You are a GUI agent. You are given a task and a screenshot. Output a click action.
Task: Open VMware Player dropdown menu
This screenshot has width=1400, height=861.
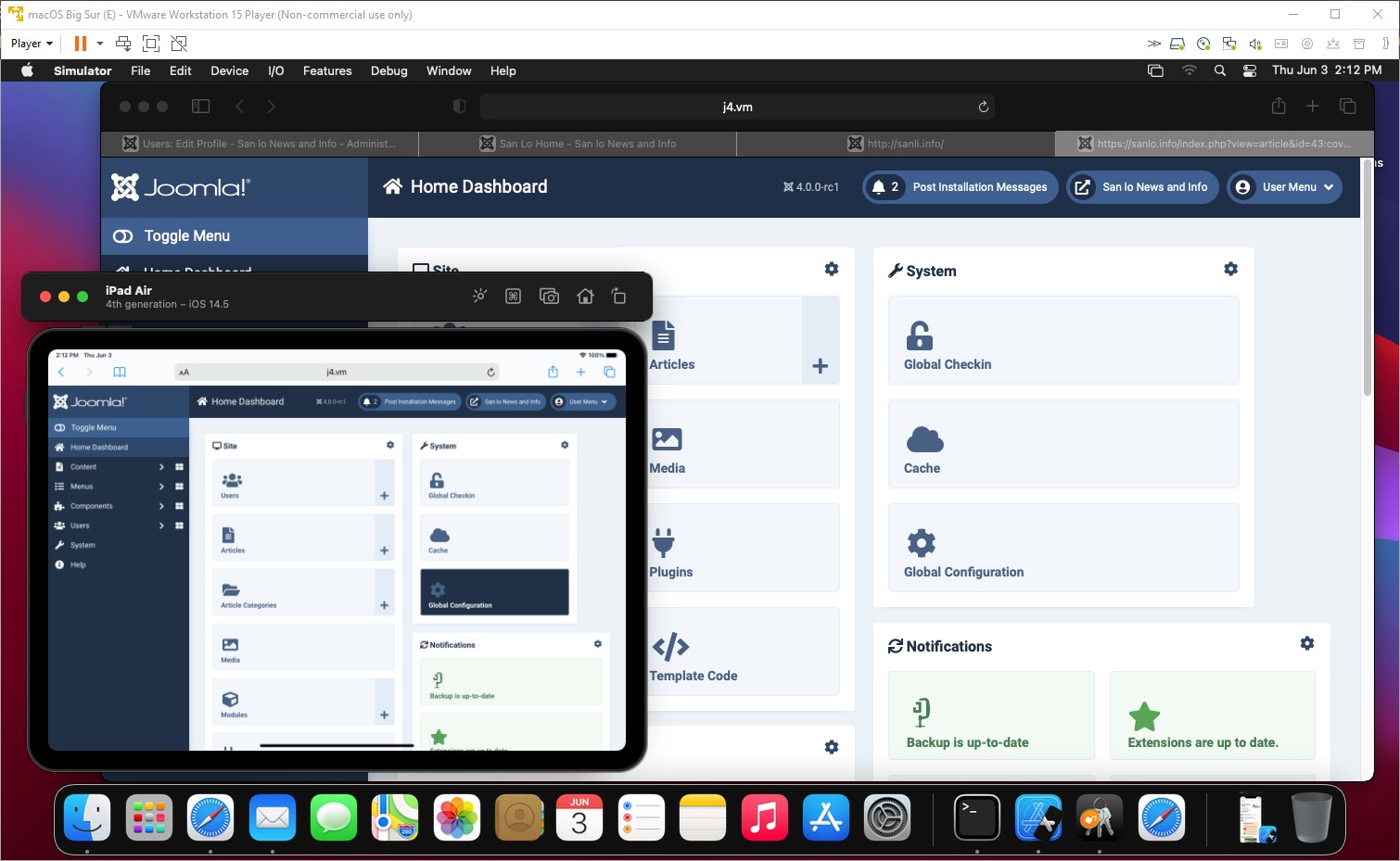click(x=32, y=44)
